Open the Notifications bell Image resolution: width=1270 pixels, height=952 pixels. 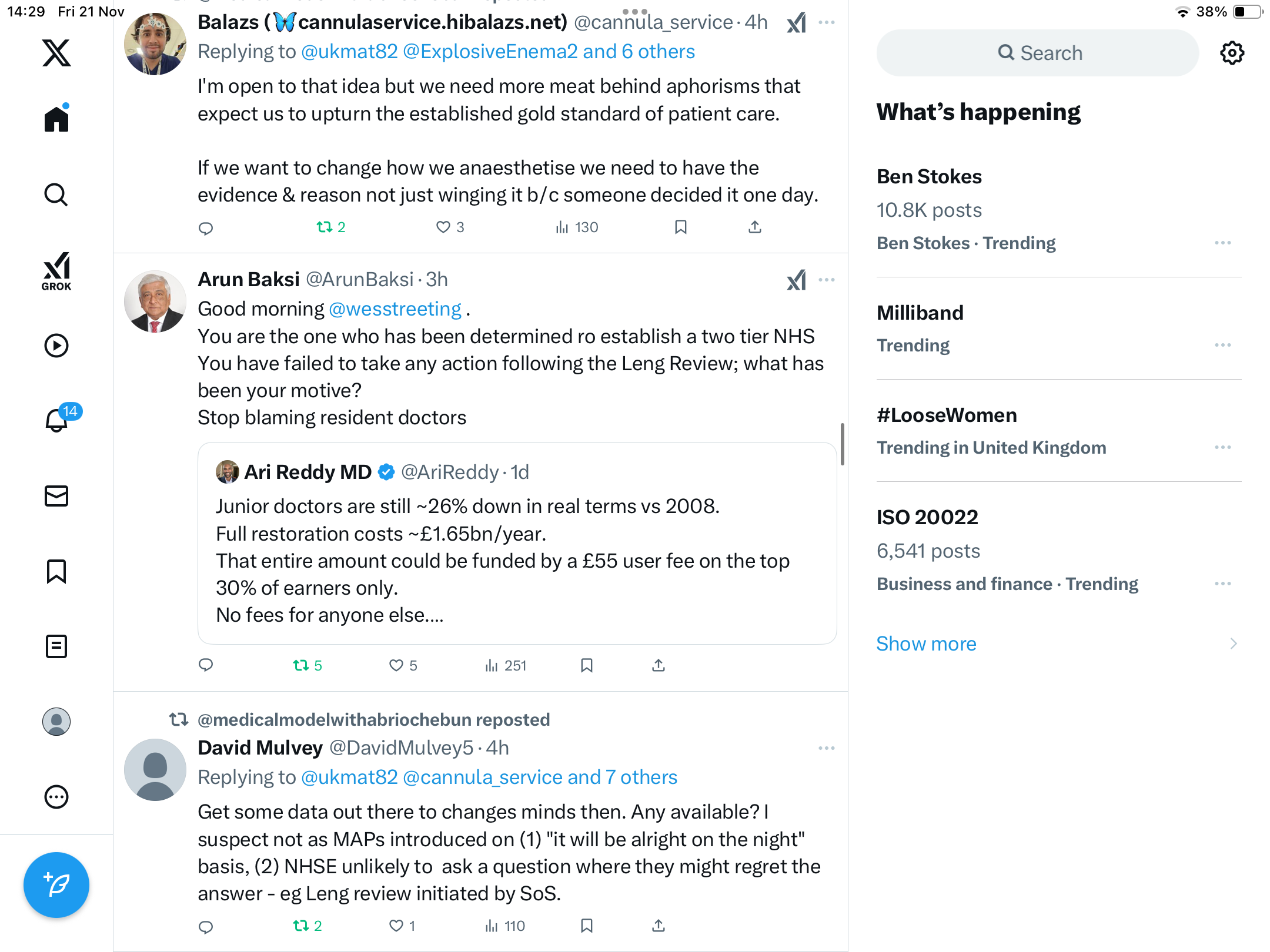(56, 420)
